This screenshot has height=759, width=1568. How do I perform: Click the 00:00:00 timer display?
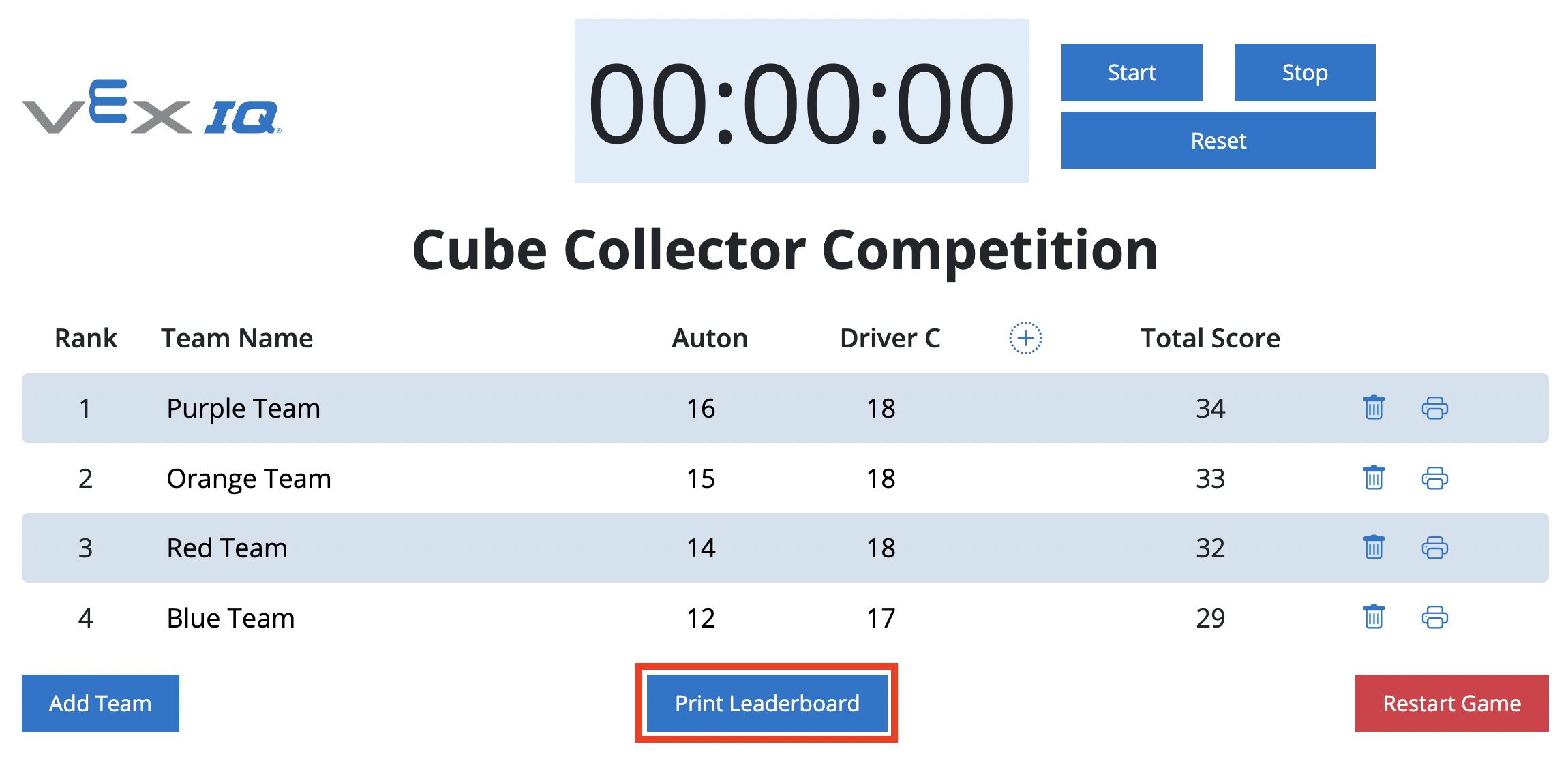click(801, 101)
